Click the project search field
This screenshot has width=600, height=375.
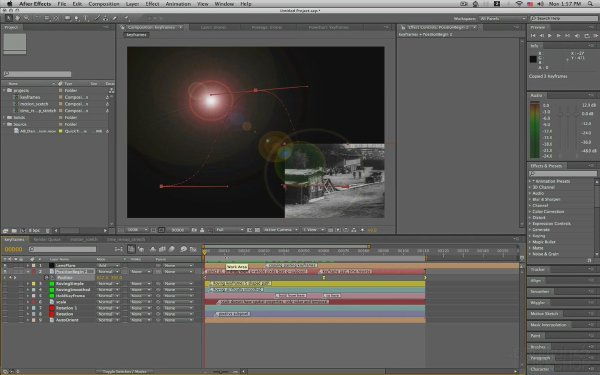(x=37, y=74)
